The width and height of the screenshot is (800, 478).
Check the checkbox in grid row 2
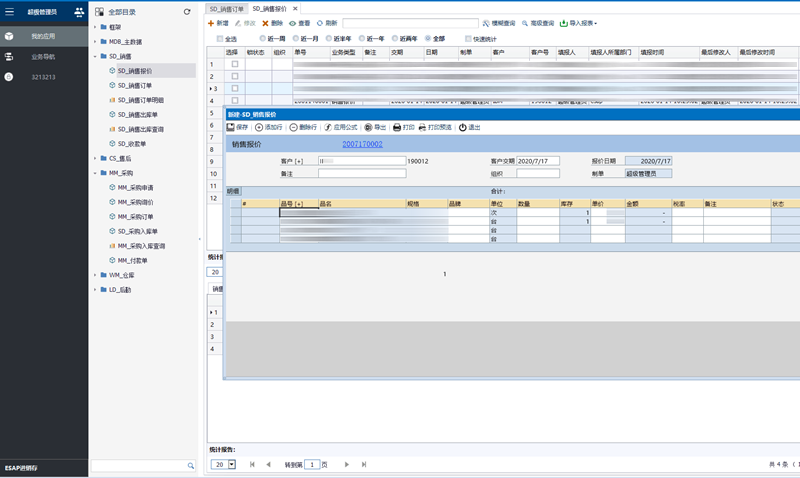coord(235,76)
